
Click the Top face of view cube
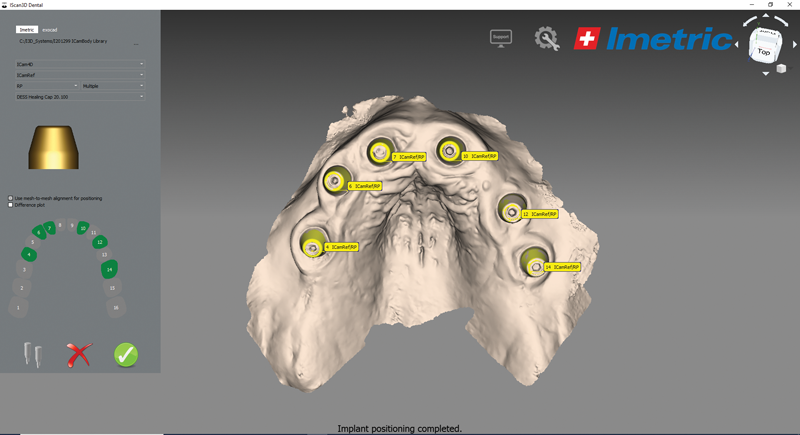[763, 48]
